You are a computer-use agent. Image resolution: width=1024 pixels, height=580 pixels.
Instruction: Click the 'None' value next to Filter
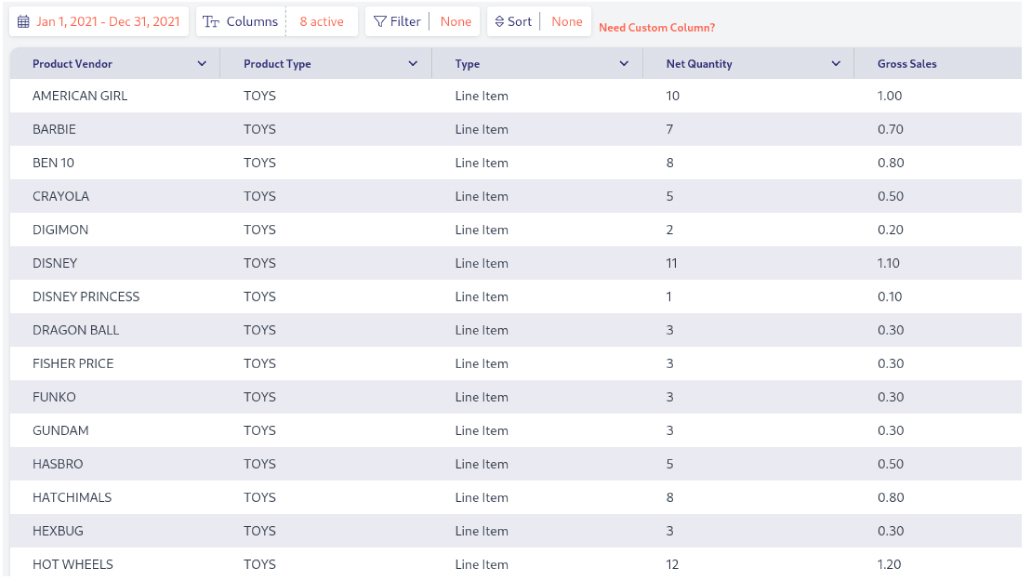455,22
